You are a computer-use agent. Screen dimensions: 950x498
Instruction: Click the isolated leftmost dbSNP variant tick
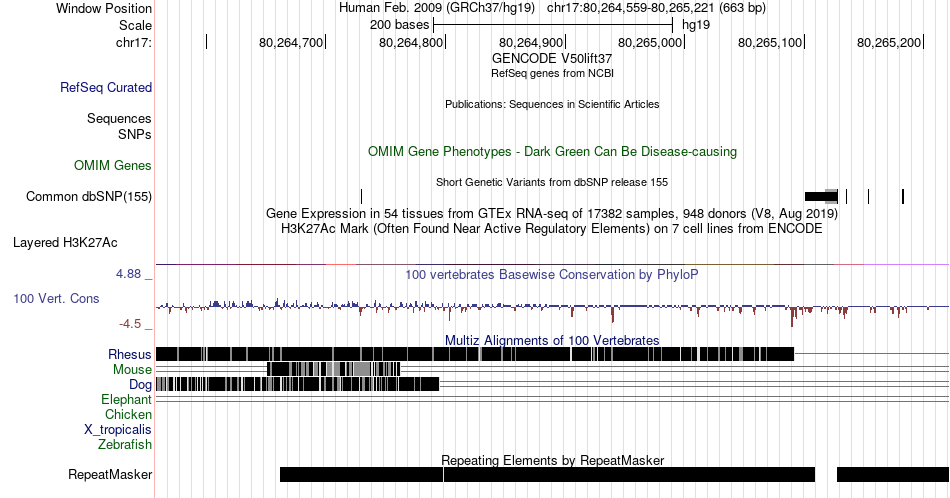click(362, 196)
